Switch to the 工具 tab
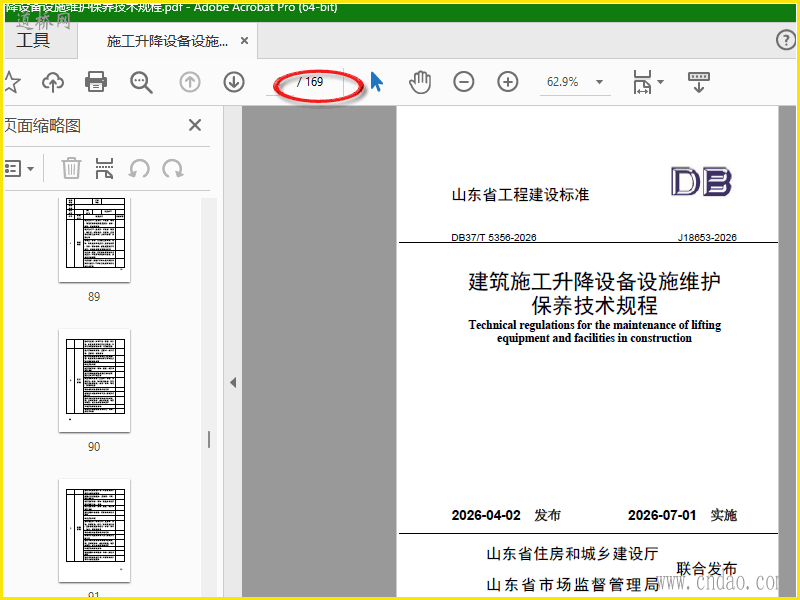Viewport: 800px width, 600px height. pos(33,40)
